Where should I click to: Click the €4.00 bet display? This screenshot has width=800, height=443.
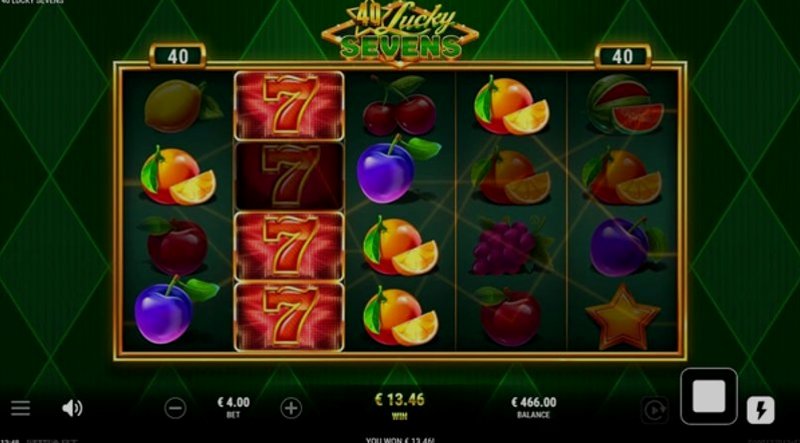point(233,408)
